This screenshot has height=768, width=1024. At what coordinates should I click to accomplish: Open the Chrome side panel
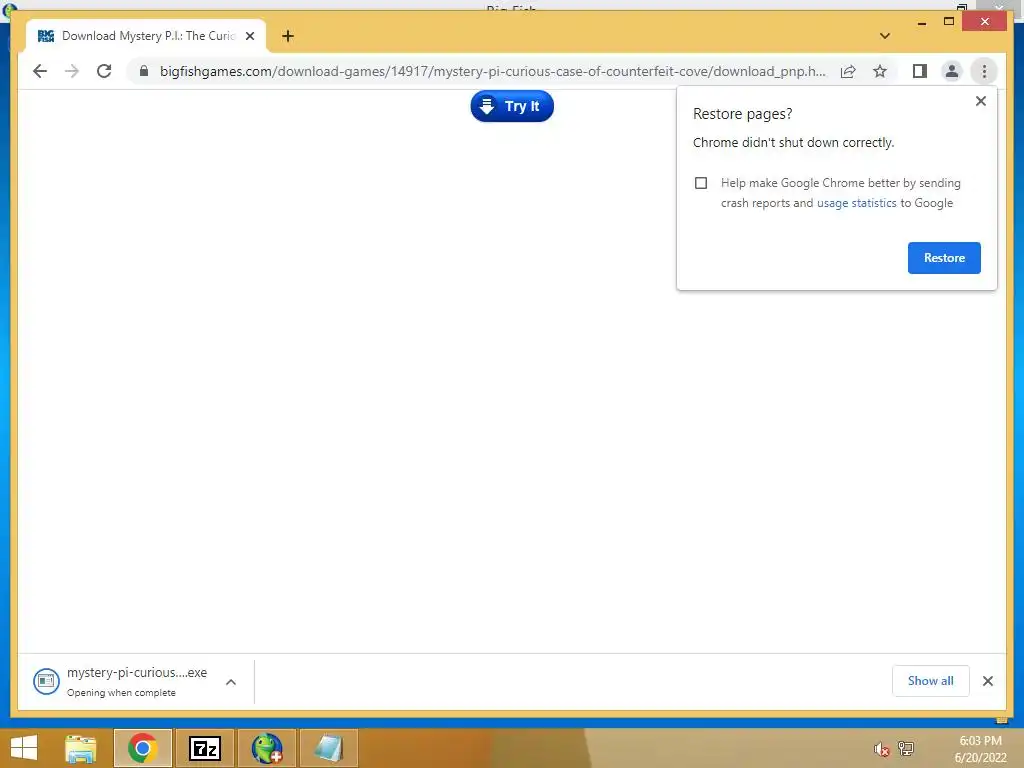coord(920,71)
